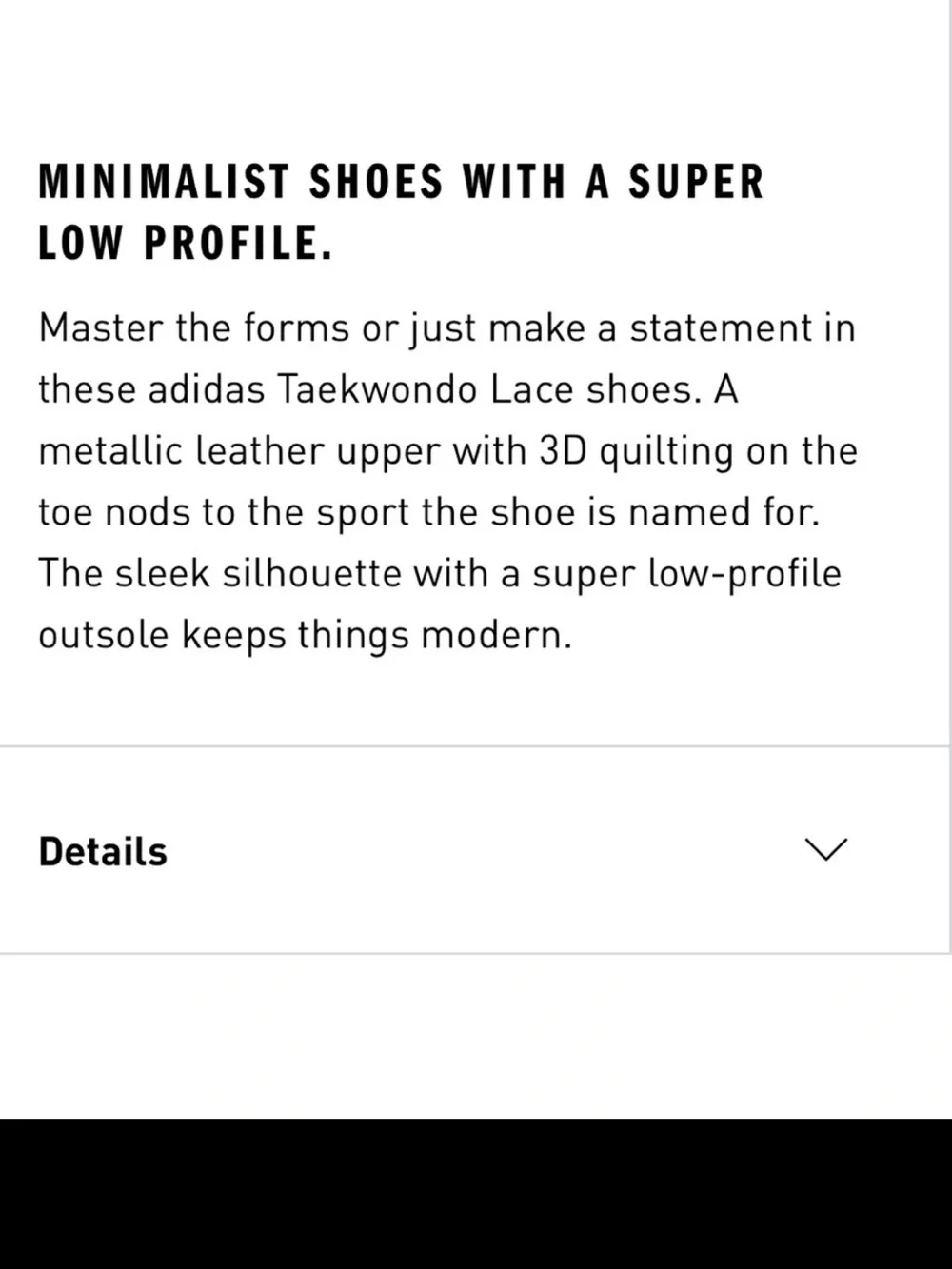This screenshot has height=1269, width=952.
Task: Click the Details row empty middle area
Action: click(x=476, y=850)
